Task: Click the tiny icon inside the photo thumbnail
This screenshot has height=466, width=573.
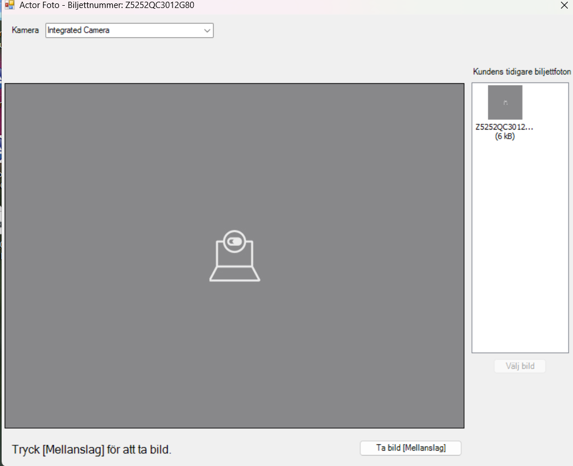Action: pyautogui.click(x=505, y=103)
